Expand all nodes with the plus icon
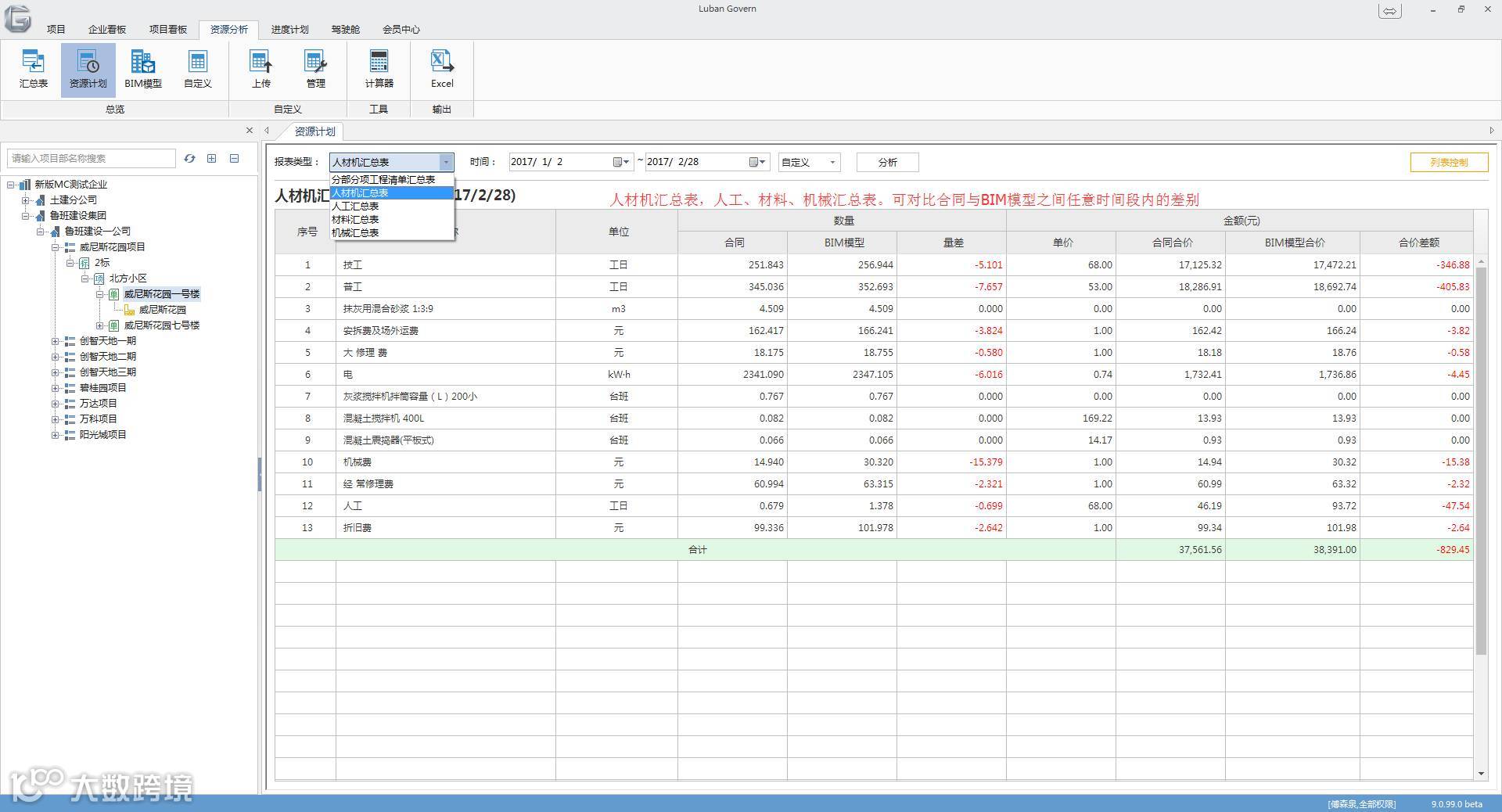This screenshot has width=1502, height=812. point(211,158)
